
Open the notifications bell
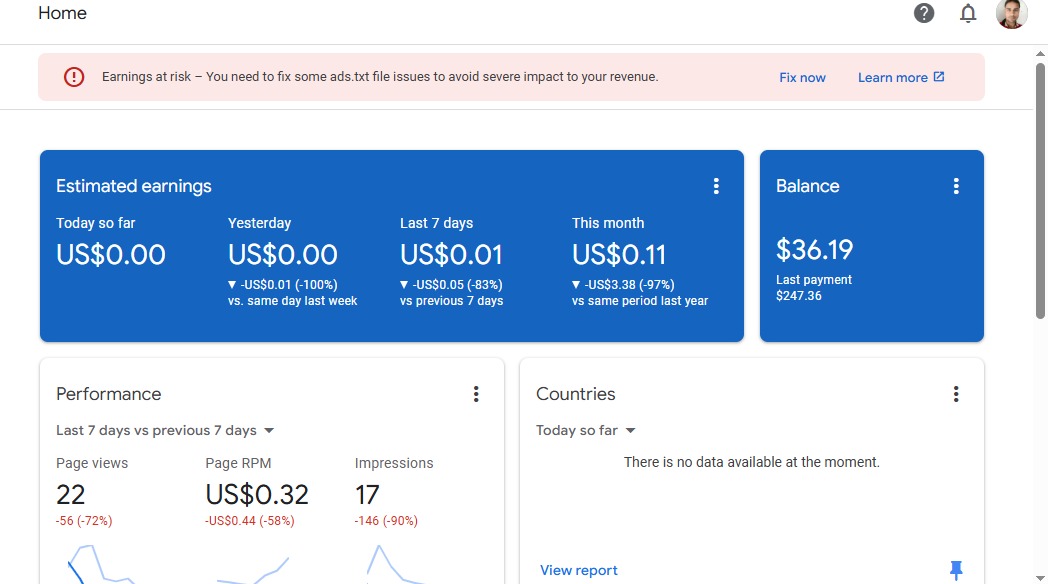click(968, 13)
